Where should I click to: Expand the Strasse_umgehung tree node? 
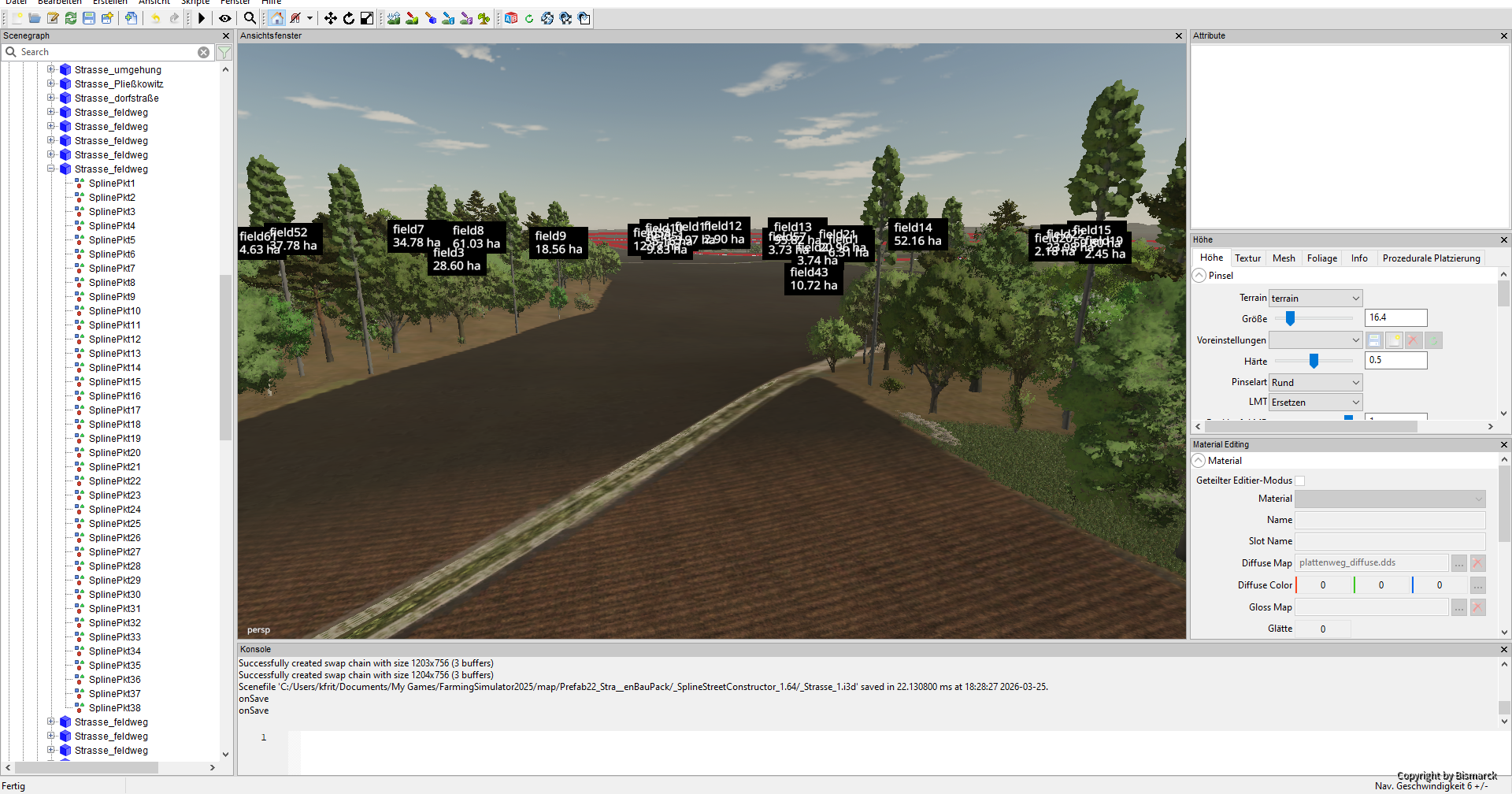[51, 69]
